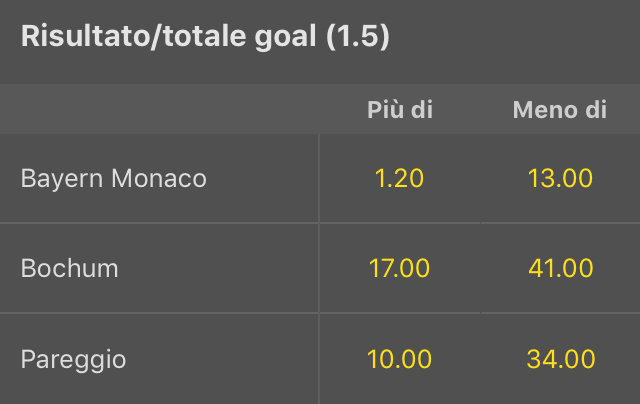Click the Risultato/totale goal (1.5) header
This screenshot has width=640, height=404.
pyautogui.click(x=205, y=36)
